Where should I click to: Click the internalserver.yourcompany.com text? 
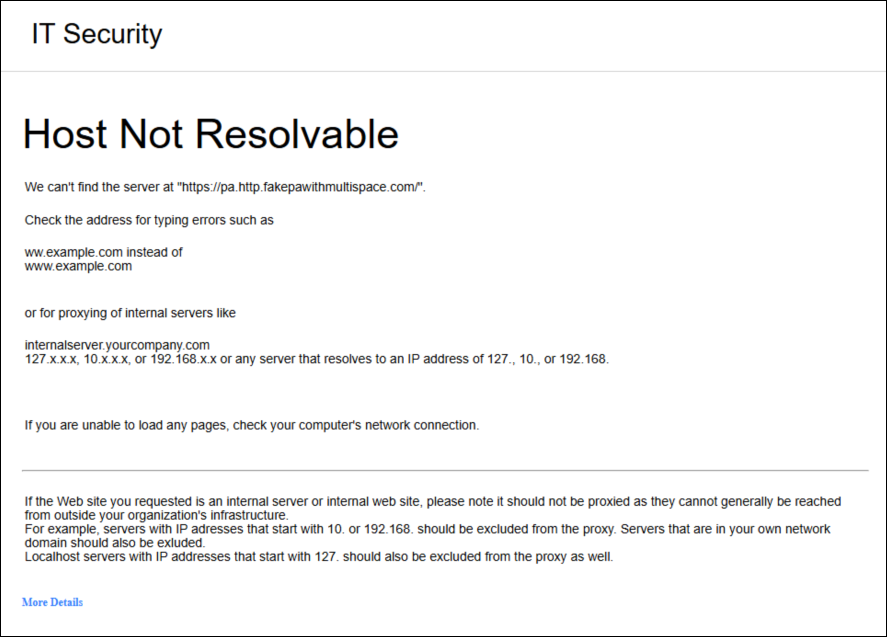[117, 345]
